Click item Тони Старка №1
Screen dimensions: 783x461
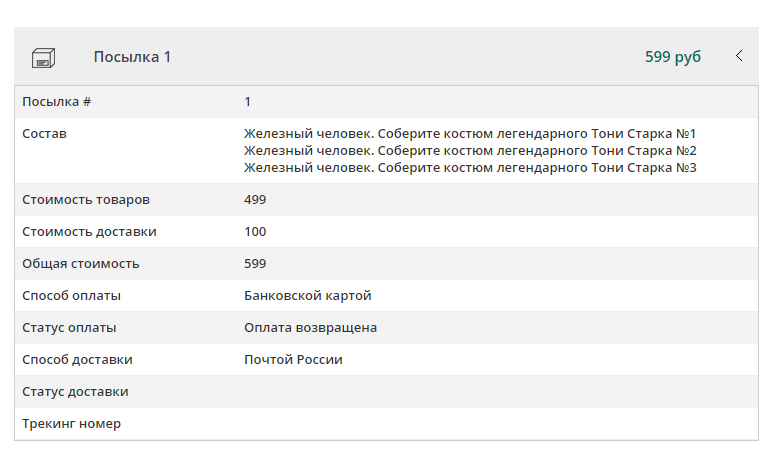(469, 134)
